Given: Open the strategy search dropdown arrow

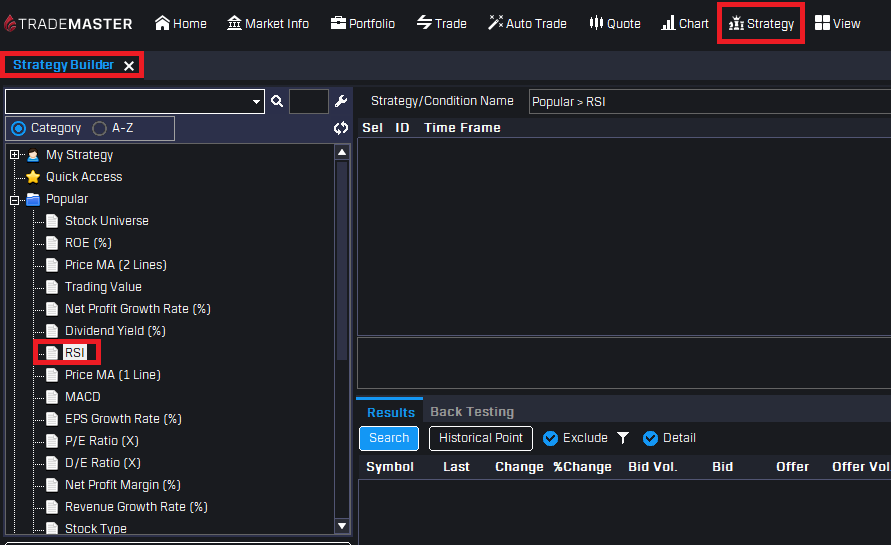Looking at the screenshot, I should 256,102.
